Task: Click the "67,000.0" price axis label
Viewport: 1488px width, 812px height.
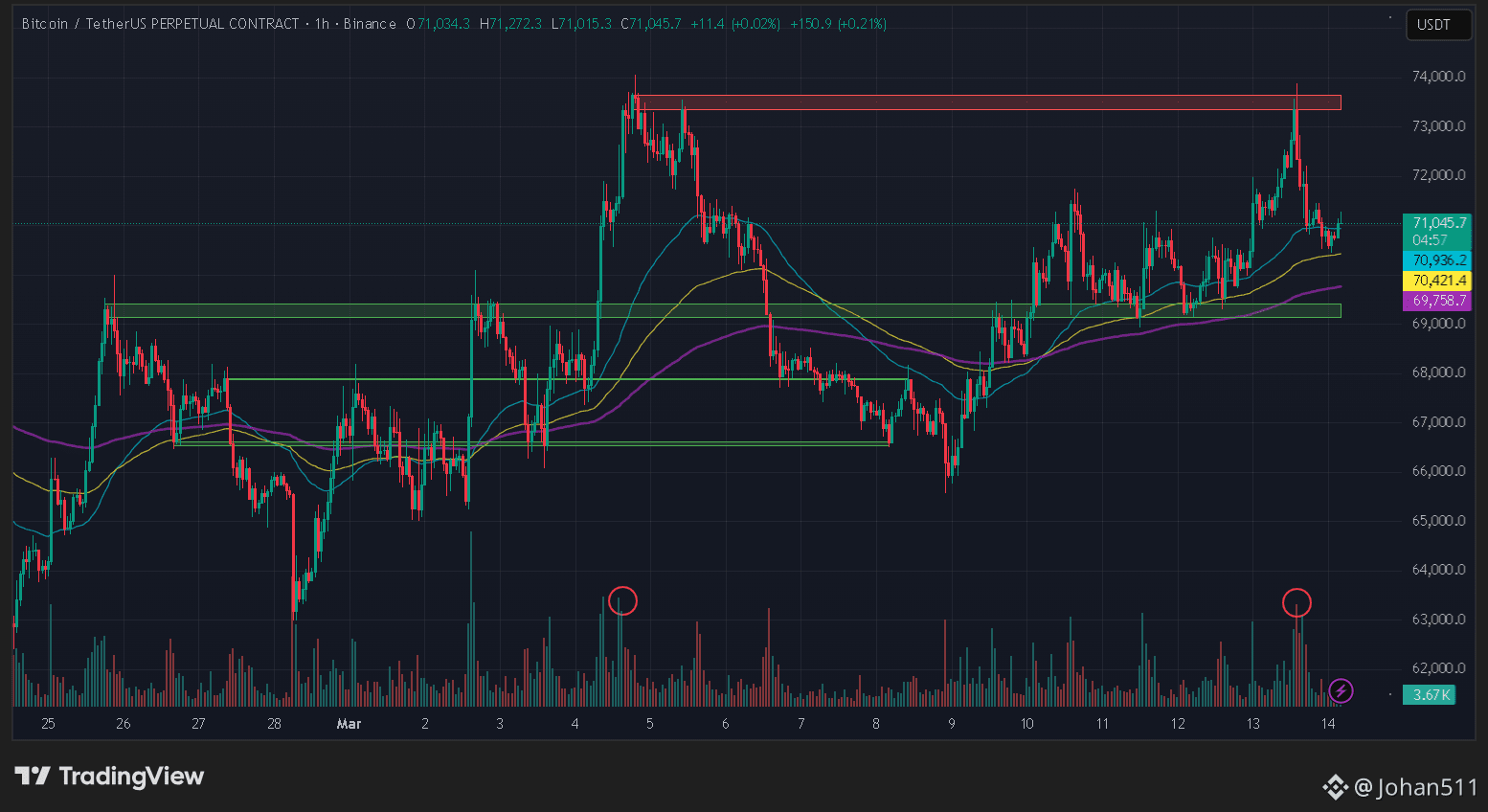Action: pyautogui.click(x=1438, y=422)
